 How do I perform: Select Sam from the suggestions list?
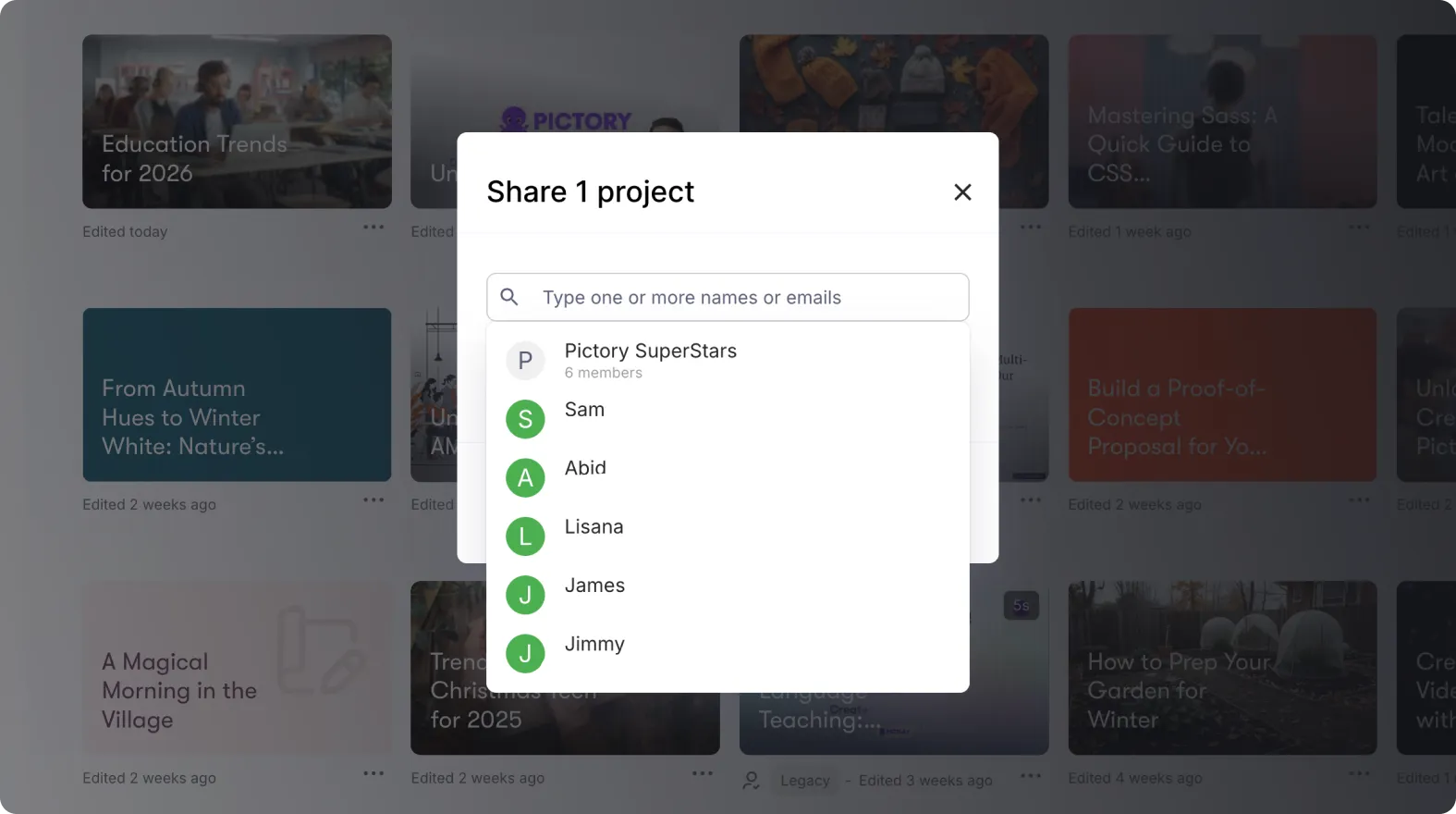pos(728,419)
